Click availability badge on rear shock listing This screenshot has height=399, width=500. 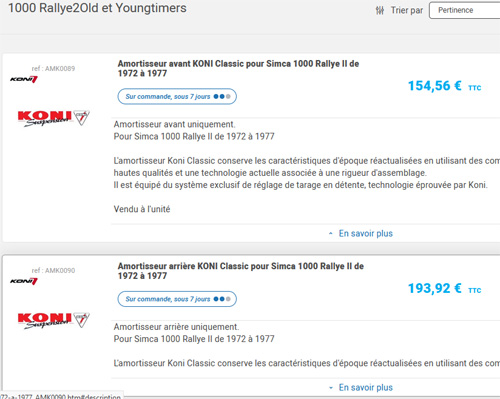(177, 299)
